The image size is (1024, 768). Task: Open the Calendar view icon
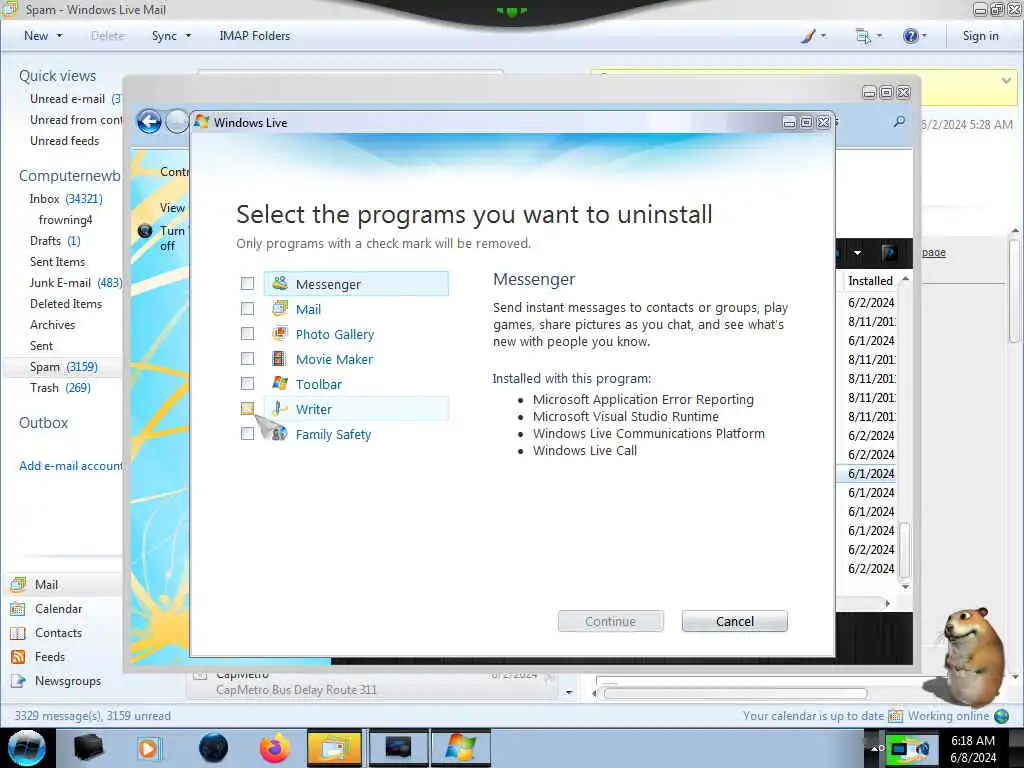[18, 609]
